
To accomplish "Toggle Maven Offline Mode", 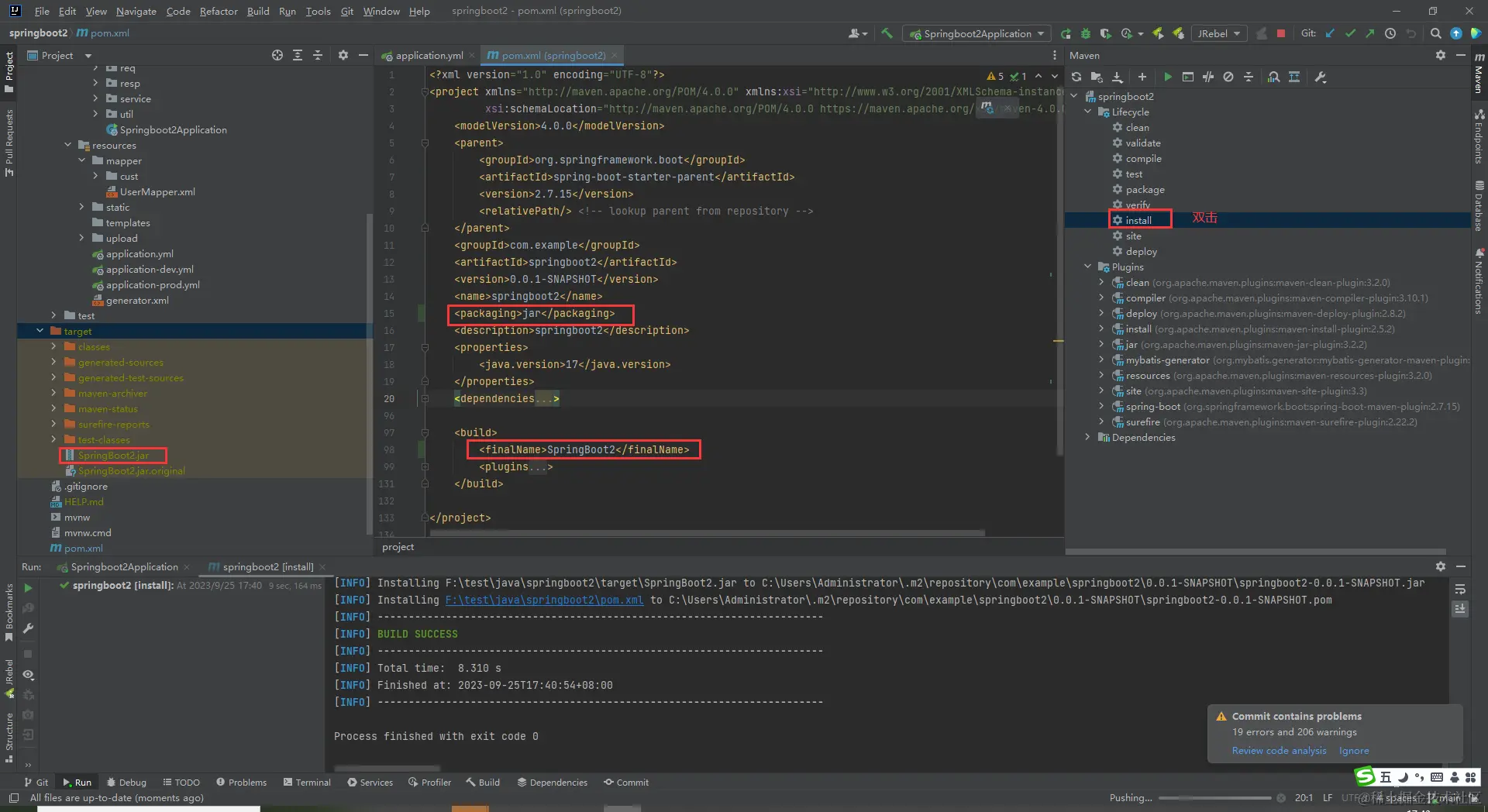I will [x=1208, y=77].
